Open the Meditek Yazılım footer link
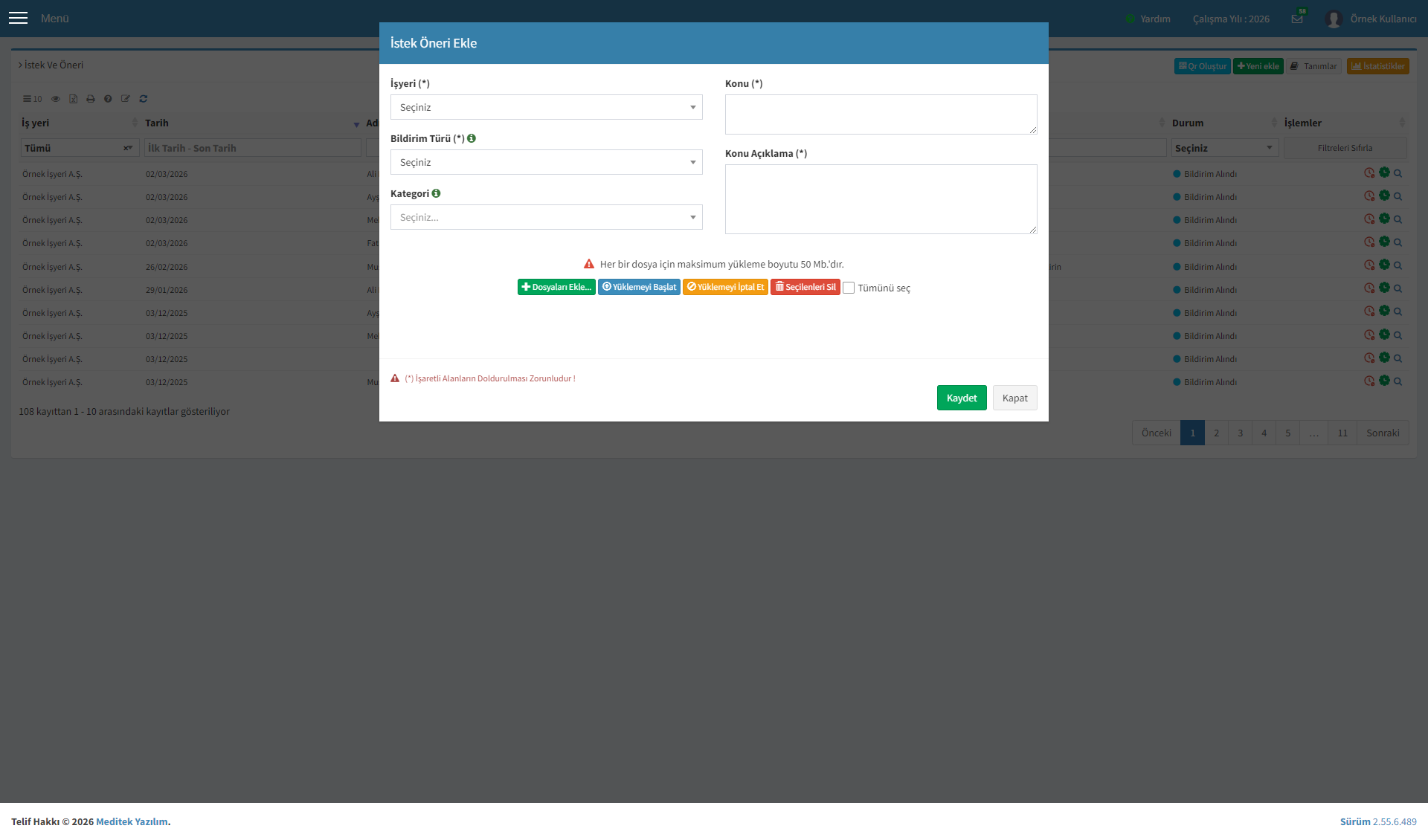Viewport: 1428px width, 840px height. [132, 821]
